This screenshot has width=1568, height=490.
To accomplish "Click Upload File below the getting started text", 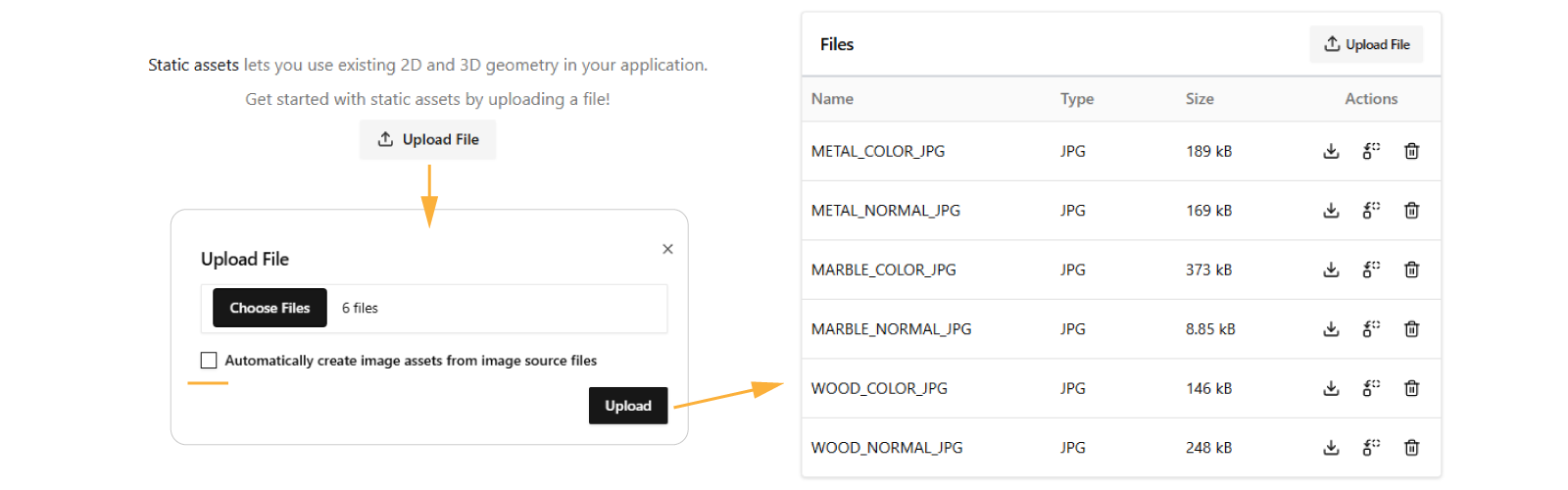I will click(427, 139).
